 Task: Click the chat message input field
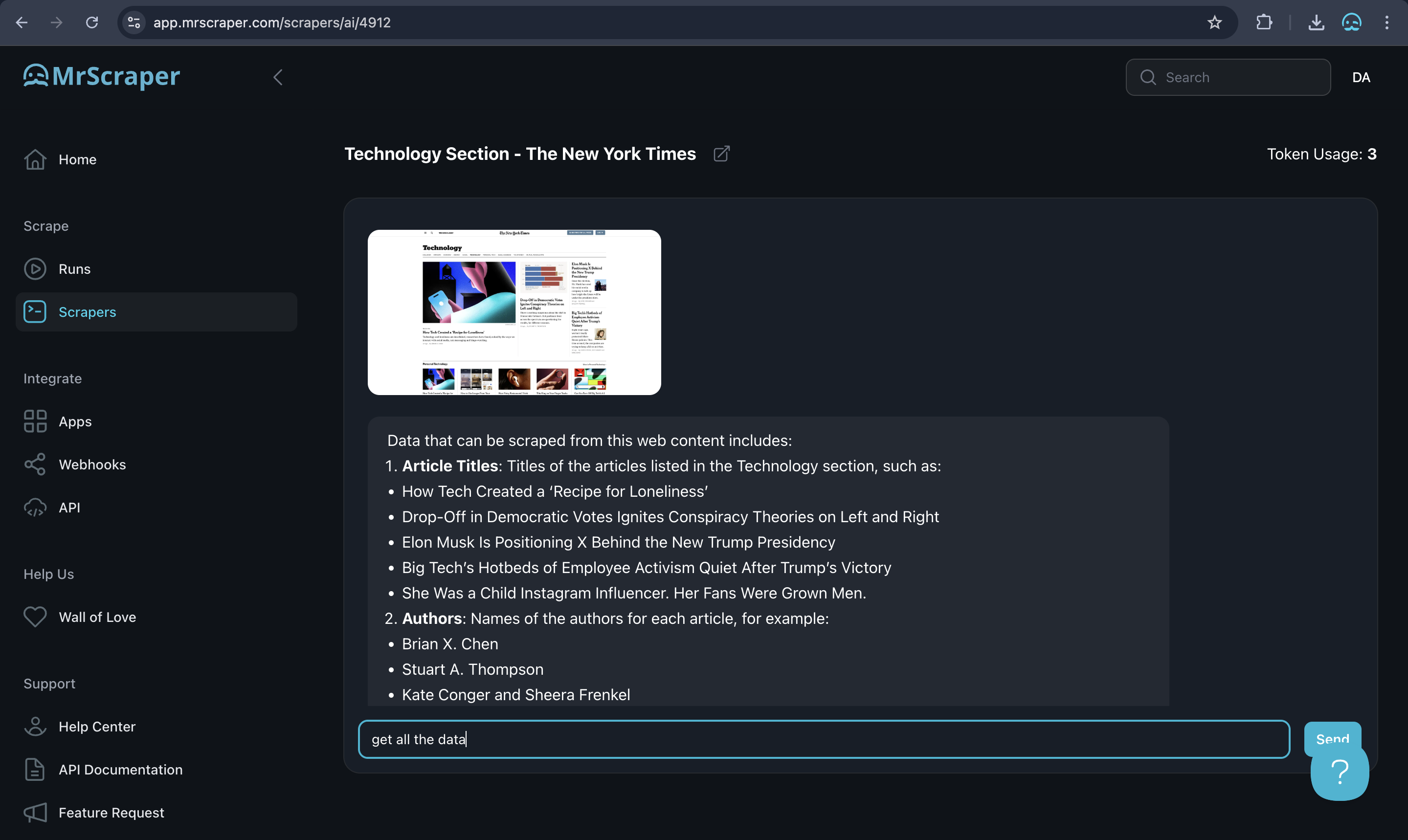[824, 739]
